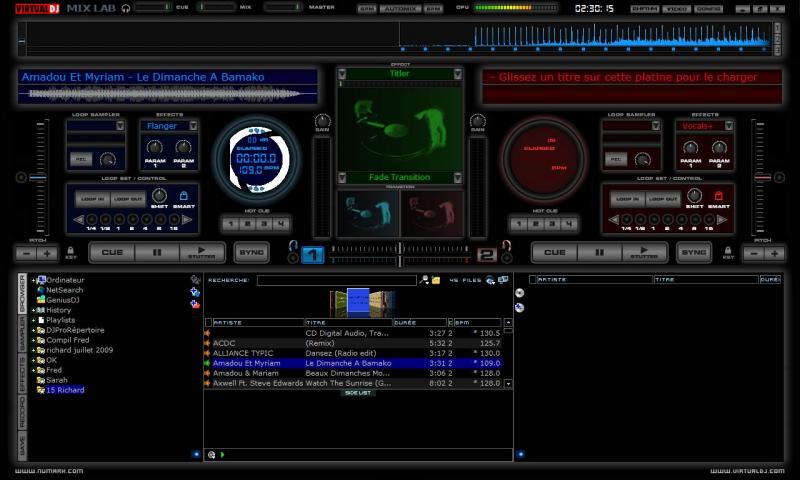Click the crossfader slider between decks
The image size is (800, 480).
coord(399,249)
